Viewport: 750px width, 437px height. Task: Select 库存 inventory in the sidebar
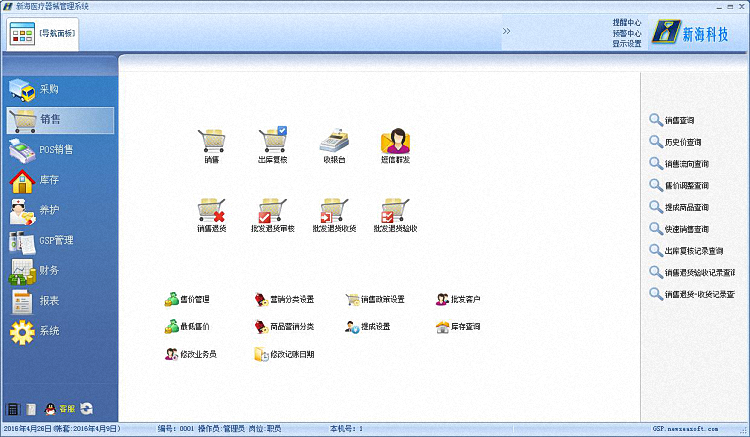click(60, 180)
